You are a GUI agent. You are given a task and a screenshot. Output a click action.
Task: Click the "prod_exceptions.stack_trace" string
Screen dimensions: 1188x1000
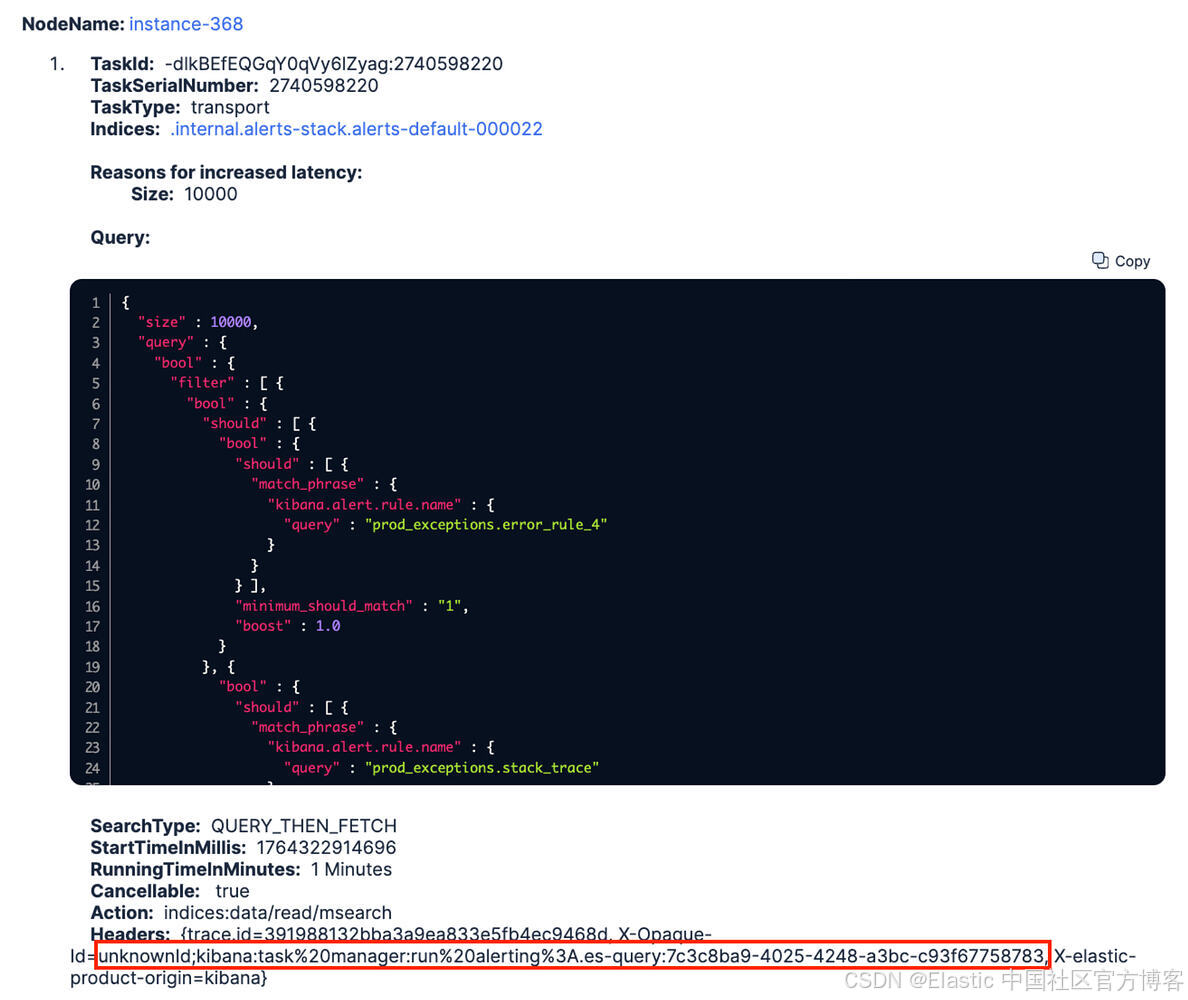pyautogui.click(x=482, y=767)
